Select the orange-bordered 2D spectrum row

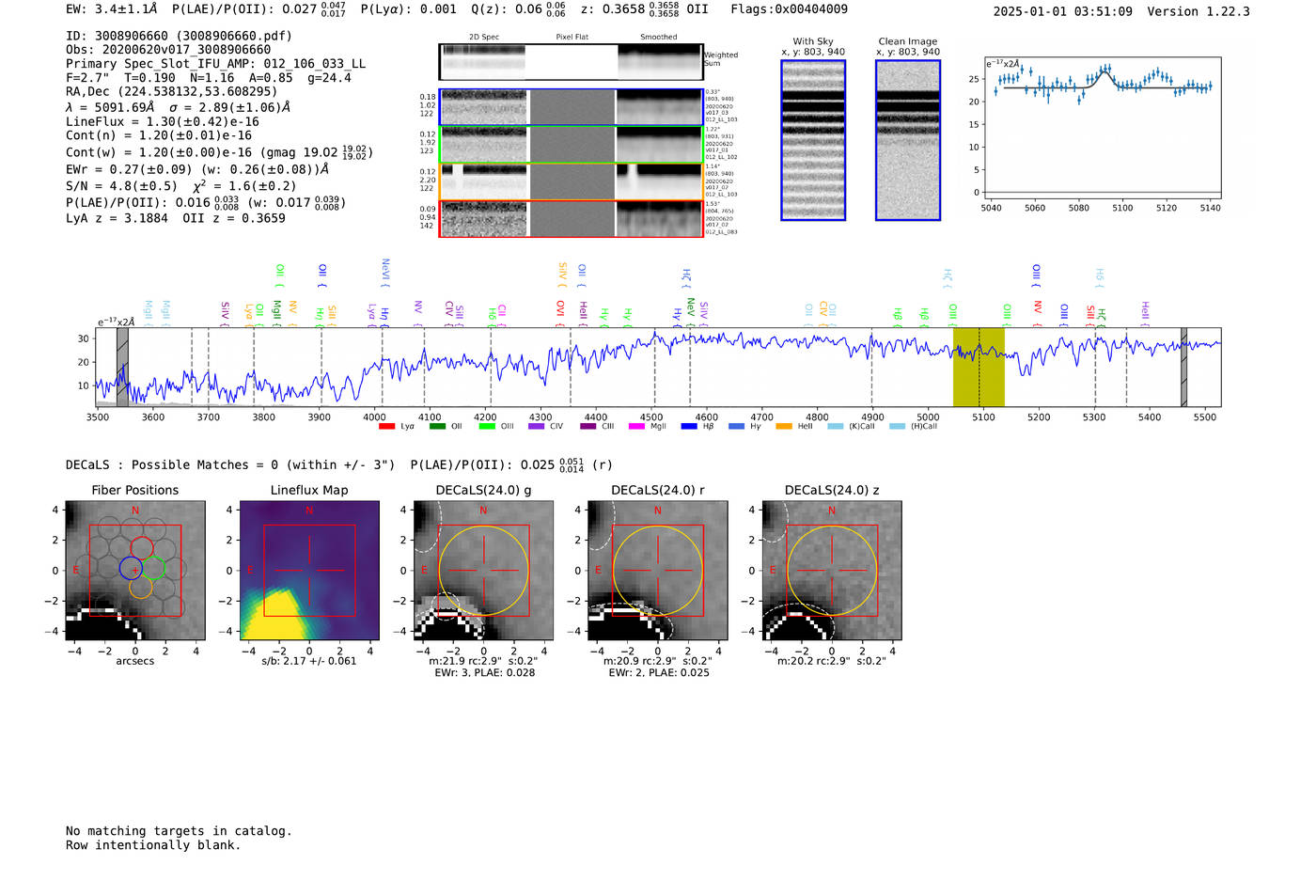tap(571, 181)
